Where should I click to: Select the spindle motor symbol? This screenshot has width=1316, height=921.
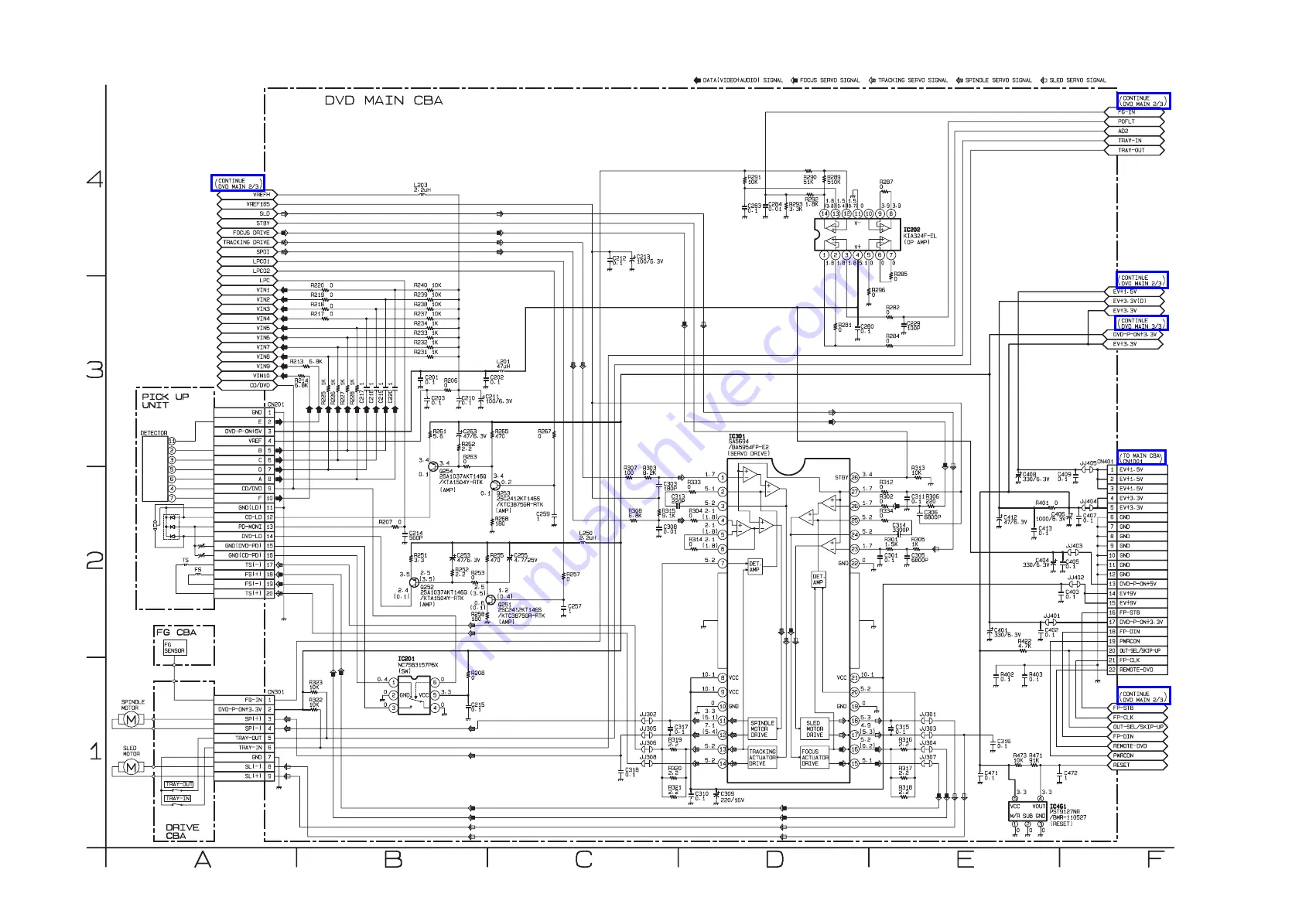pyautogui.click(x=131, y=720)
